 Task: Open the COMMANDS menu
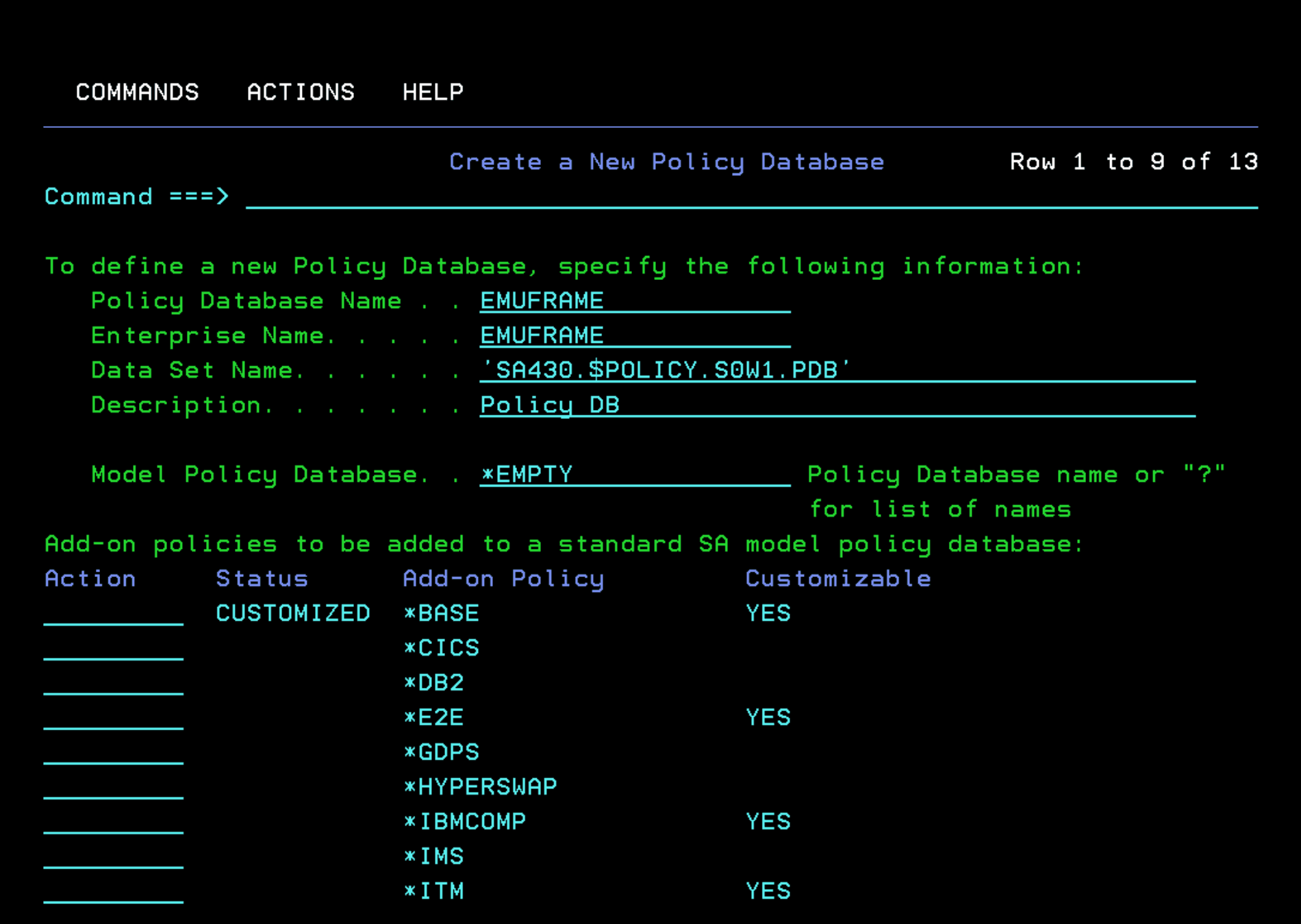137,92
